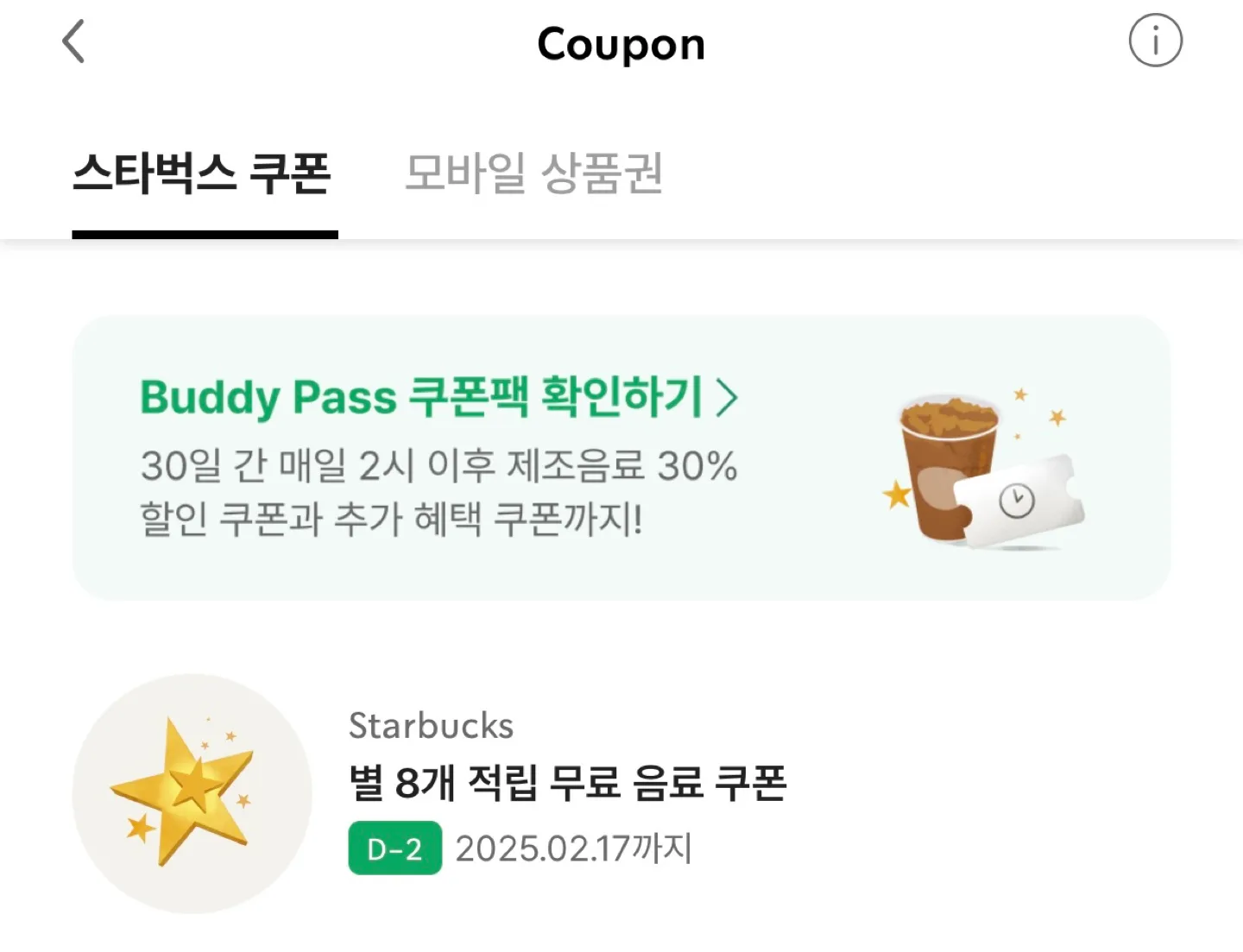Click the small stars above the ticket

click(1039, 411)
